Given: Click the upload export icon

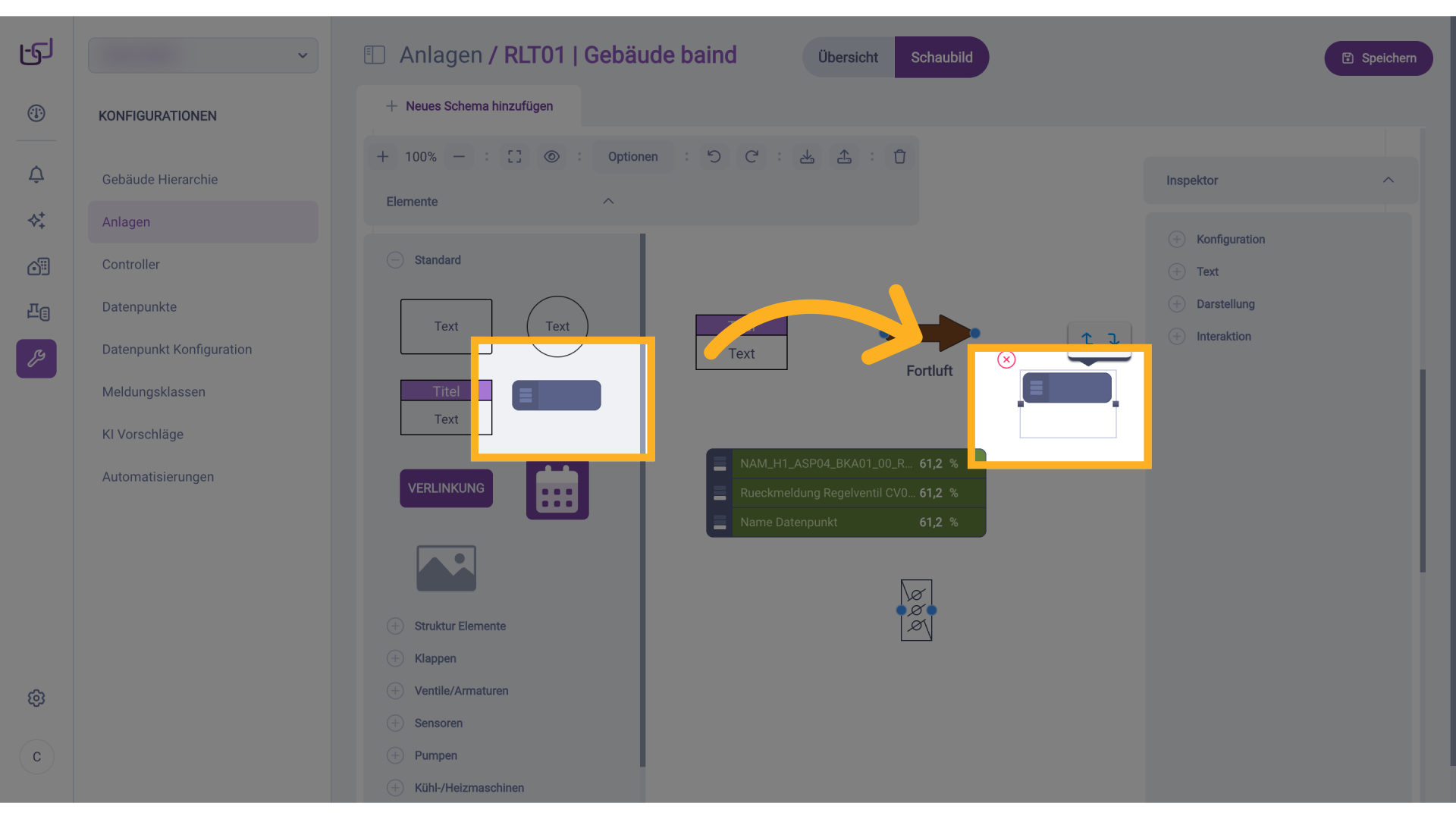Looking at the screenshot, I should pos(844,157).
